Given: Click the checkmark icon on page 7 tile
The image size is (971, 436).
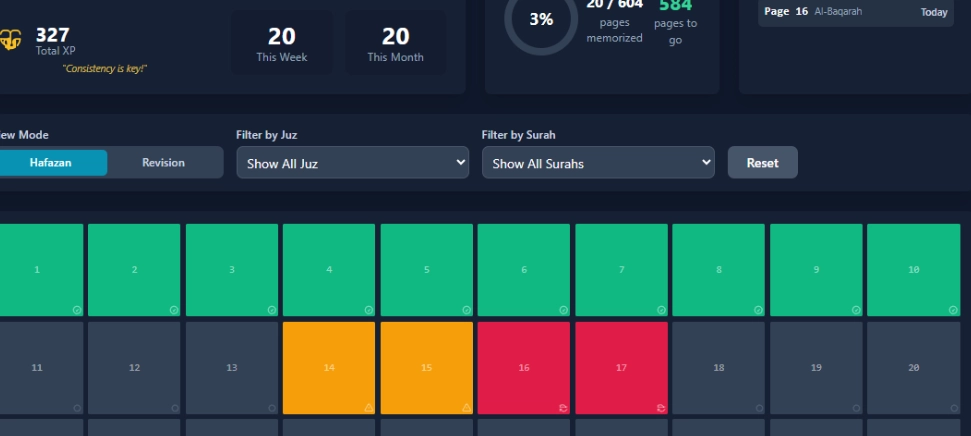Looking at the screenshot, I should (x=661, y=310).
